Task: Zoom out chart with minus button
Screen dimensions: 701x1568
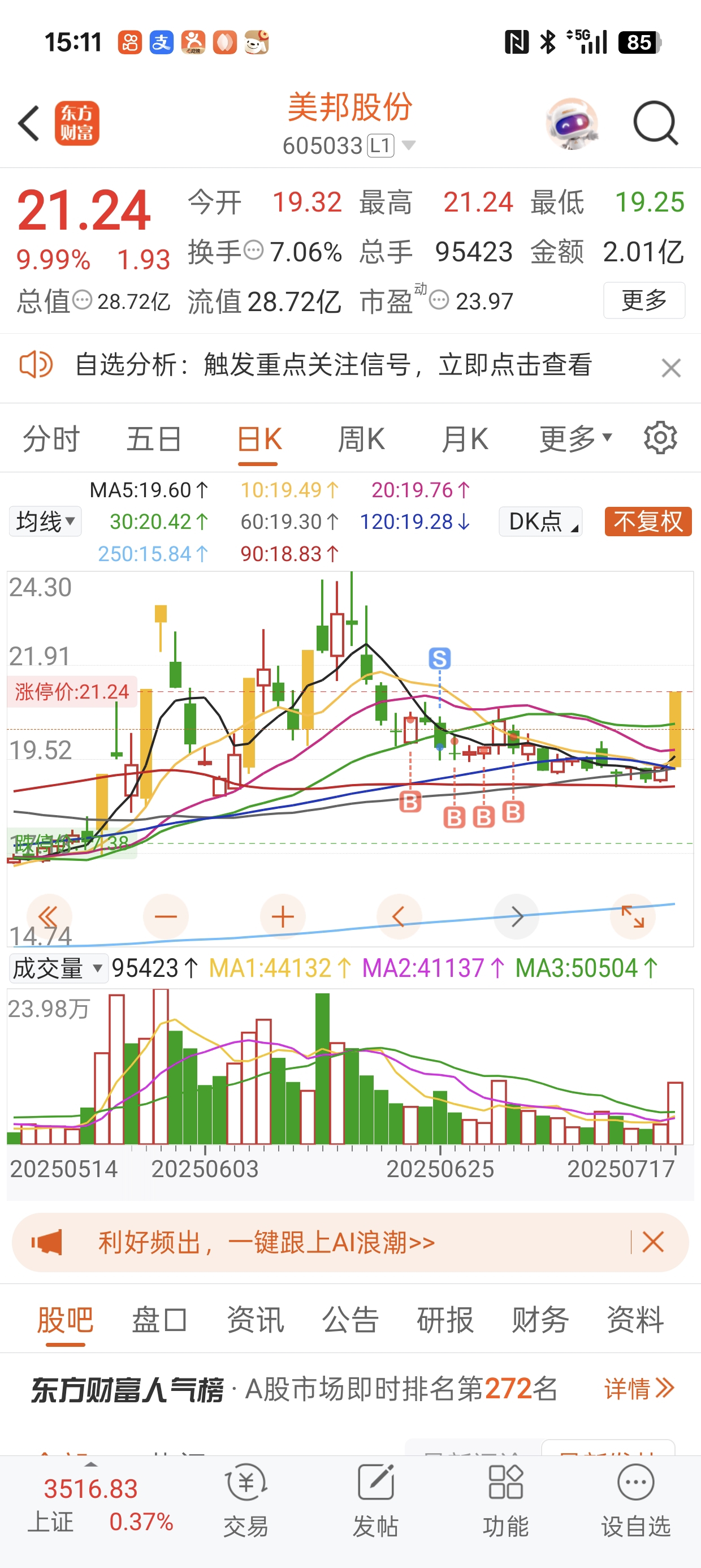Action: (x=166, y=917)
